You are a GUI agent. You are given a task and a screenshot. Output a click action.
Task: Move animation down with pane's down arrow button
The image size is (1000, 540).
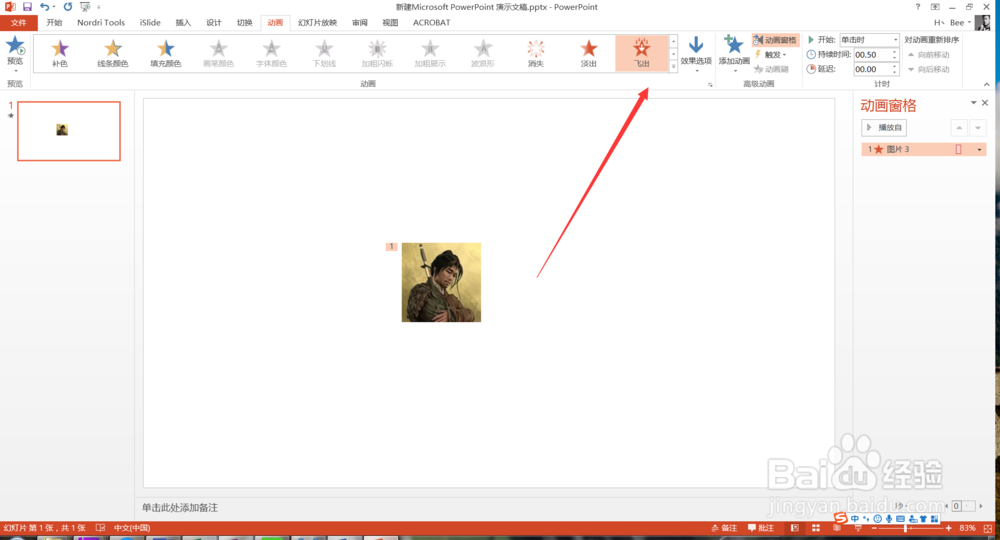pos(978,128)
